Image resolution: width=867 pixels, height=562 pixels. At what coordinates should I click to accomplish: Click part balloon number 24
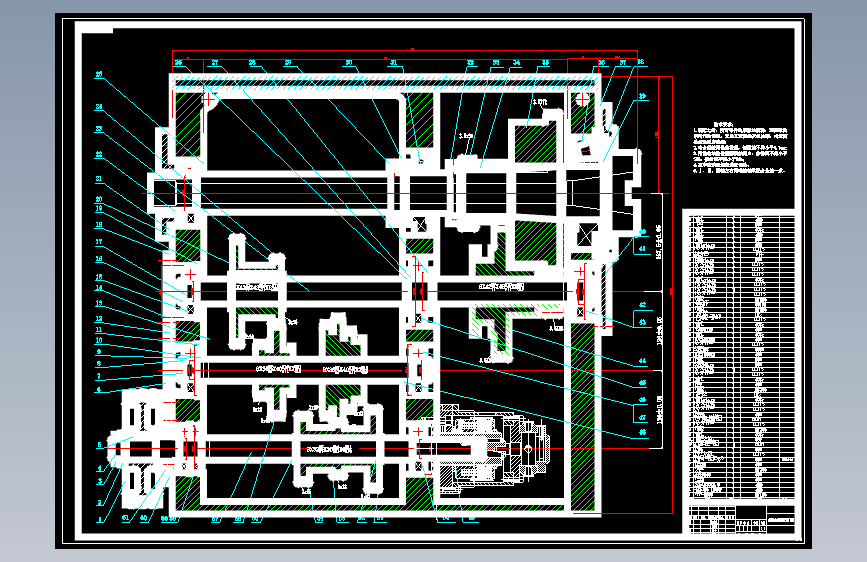point(99,107)
